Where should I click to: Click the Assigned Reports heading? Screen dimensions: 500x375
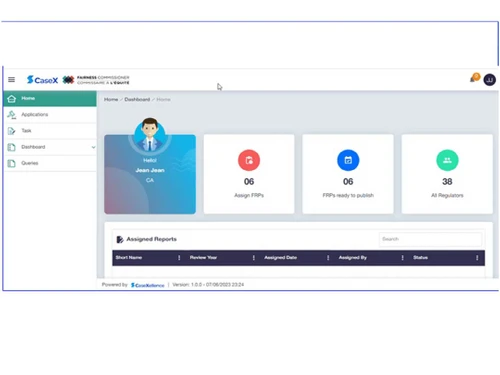pos(151,239)
